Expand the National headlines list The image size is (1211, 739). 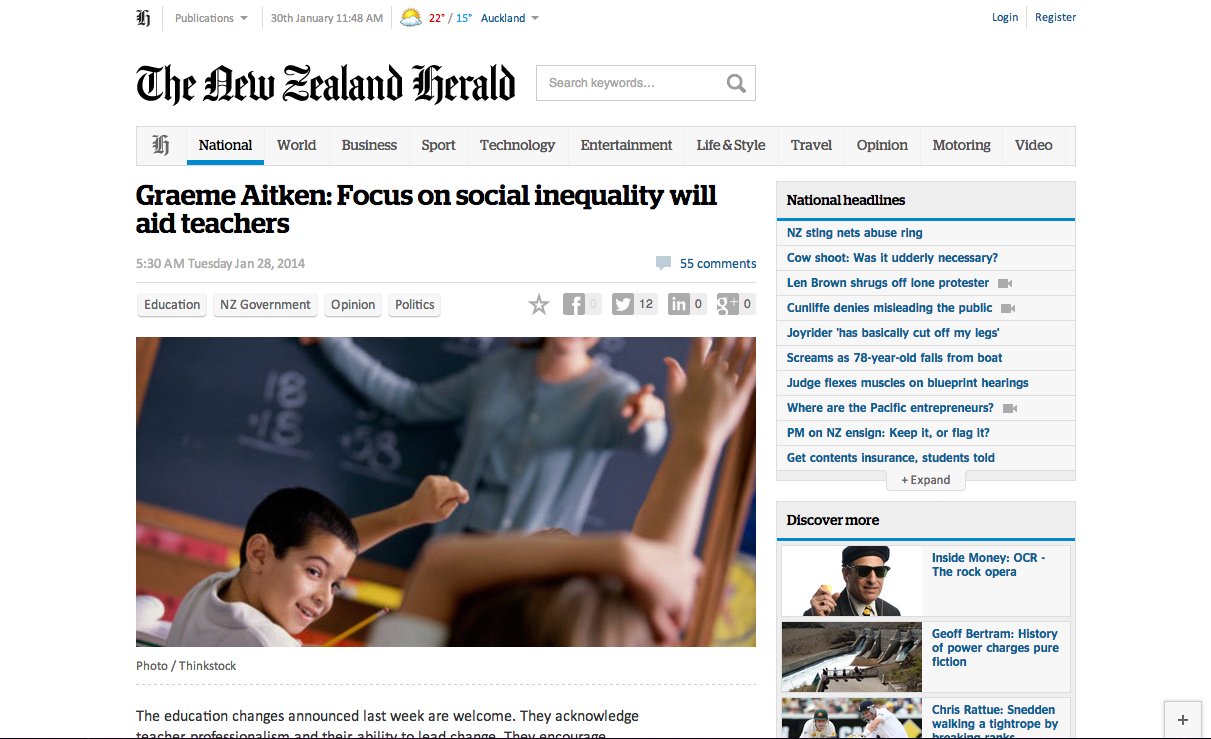coord(926,480)
